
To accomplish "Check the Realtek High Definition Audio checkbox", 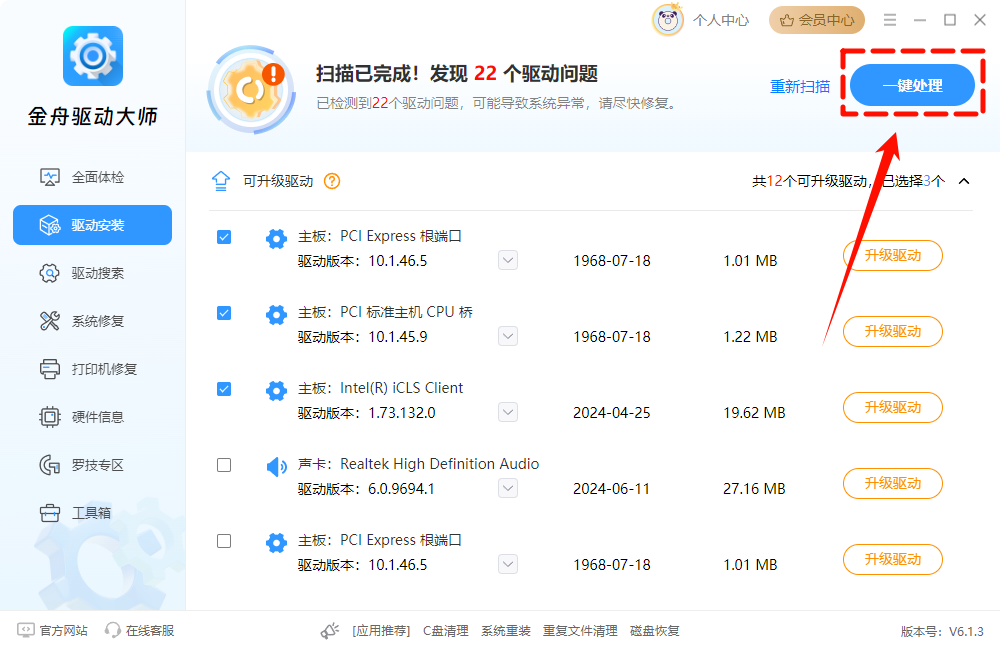I will (x=224, y=465).
